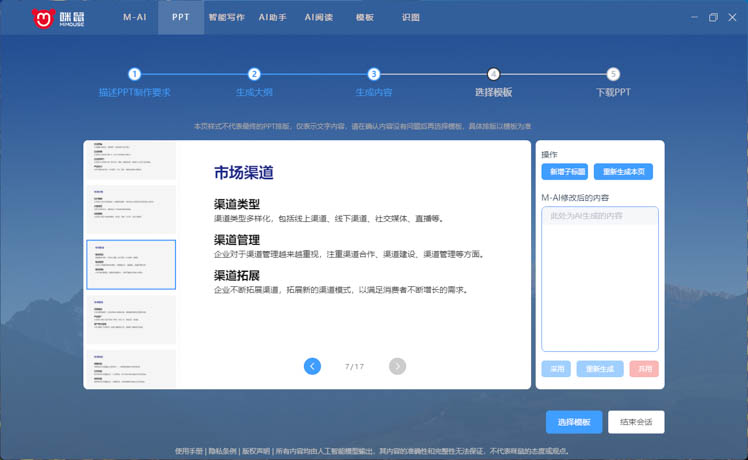Click step 5 circle in progress bar
The height and width of the screenshot is (460, 748).
click(x=613, y=74)
